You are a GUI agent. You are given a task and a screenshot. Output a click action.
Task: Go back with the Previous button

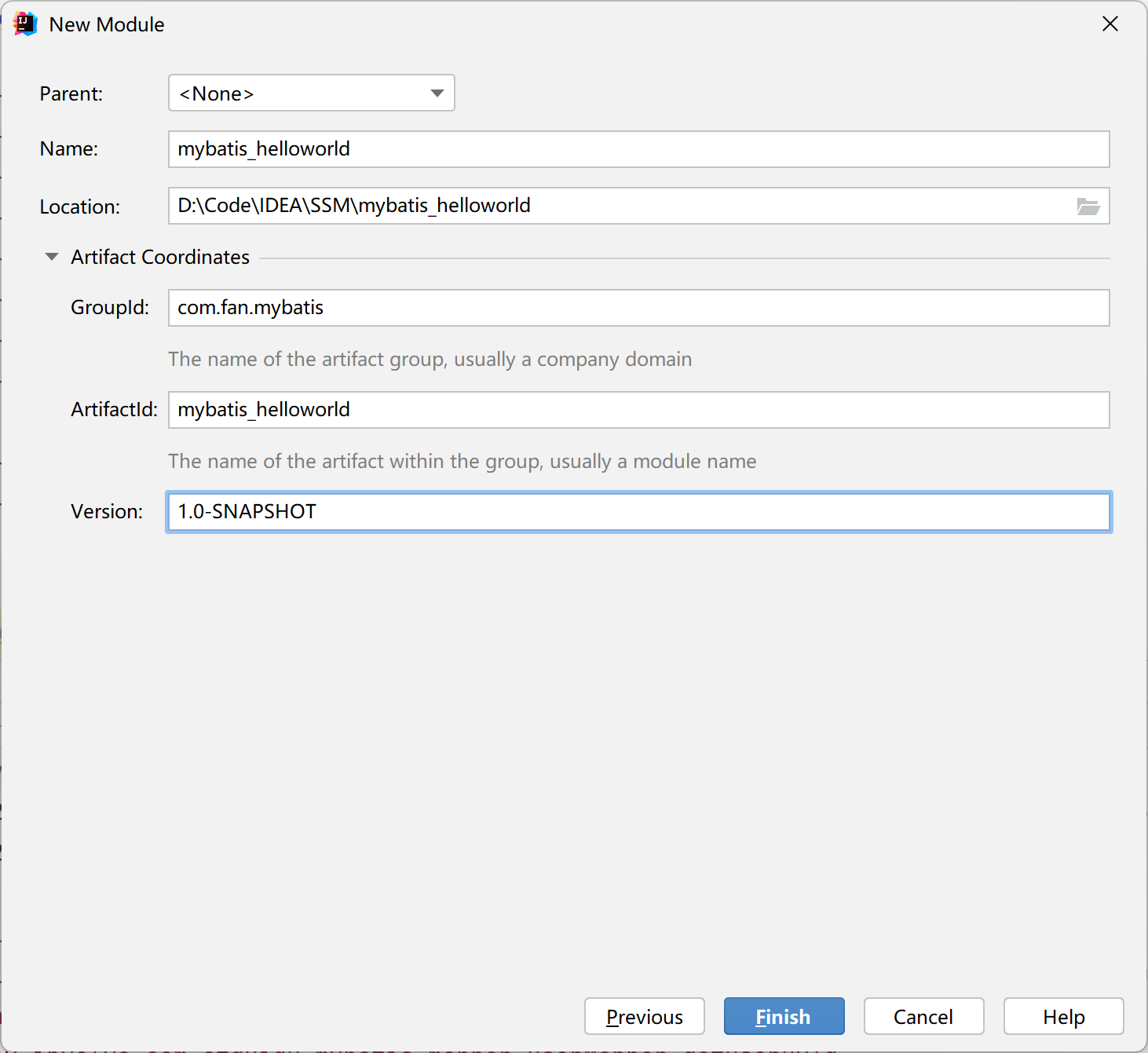point(645,1017)
